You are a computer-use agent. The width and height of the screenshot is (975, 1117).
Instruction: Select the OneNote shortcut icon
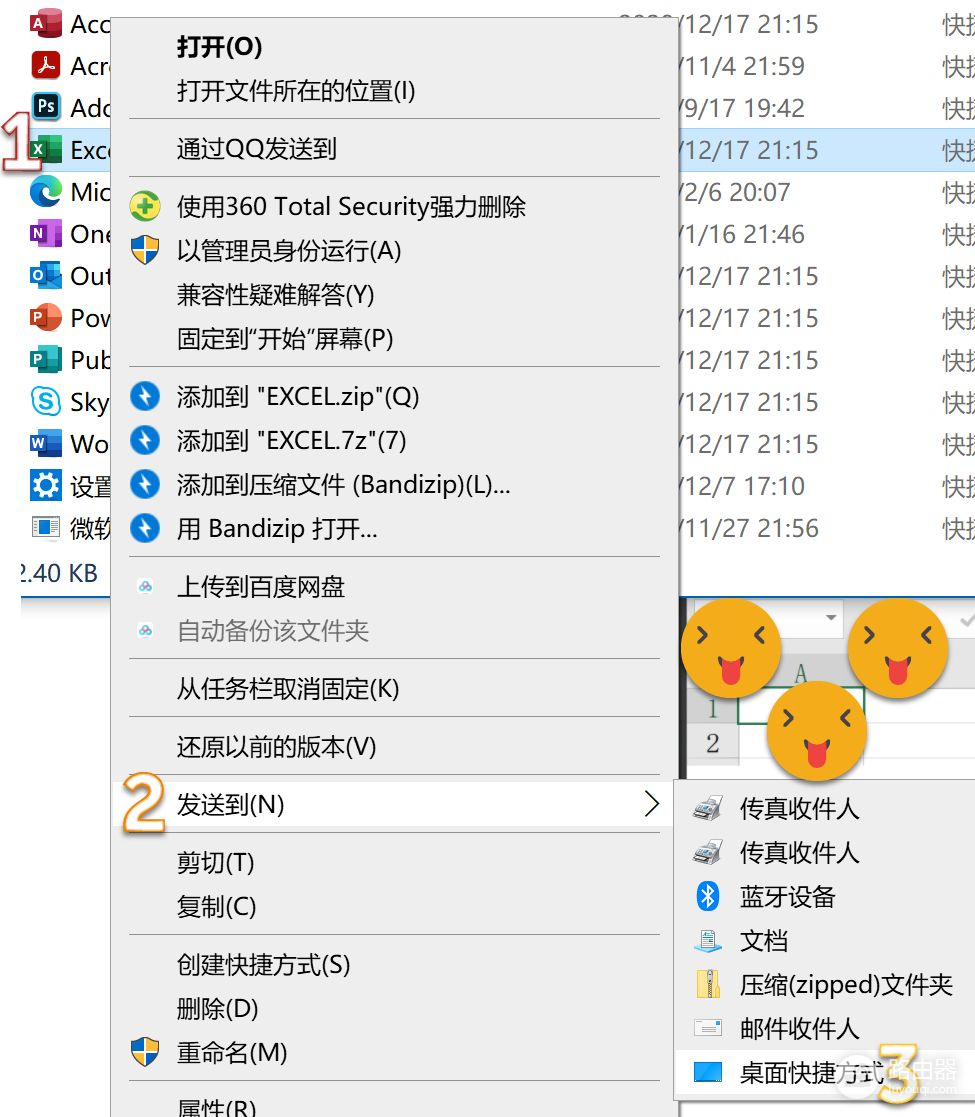pyautogui.click(x=46, y=234)
